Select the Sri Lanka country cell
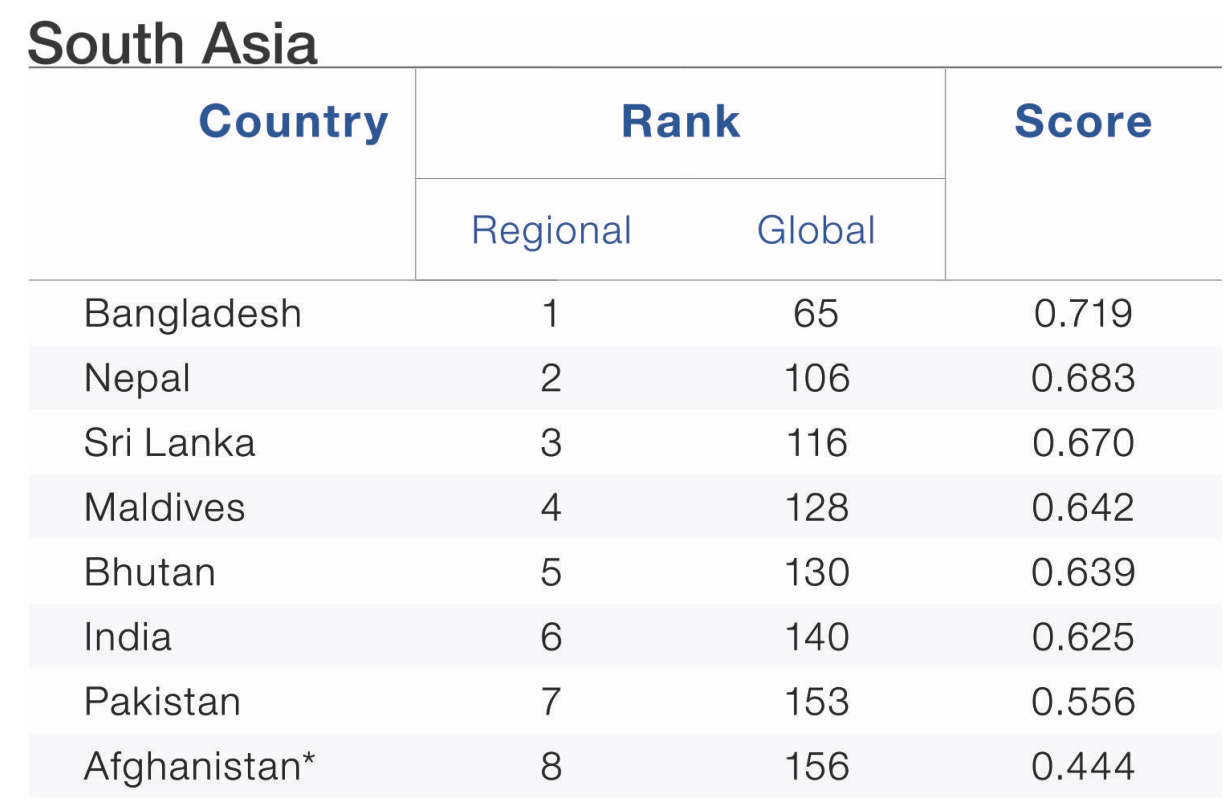This screenshot has width=1227, height=802. click(169, 443)
